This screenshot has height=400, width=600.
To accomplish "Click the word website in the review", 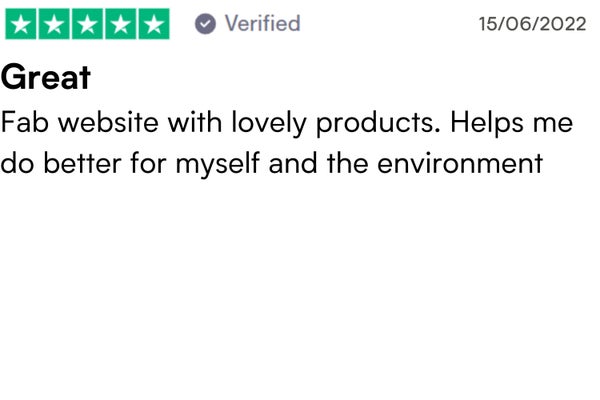I will click(x=108, y=122).
